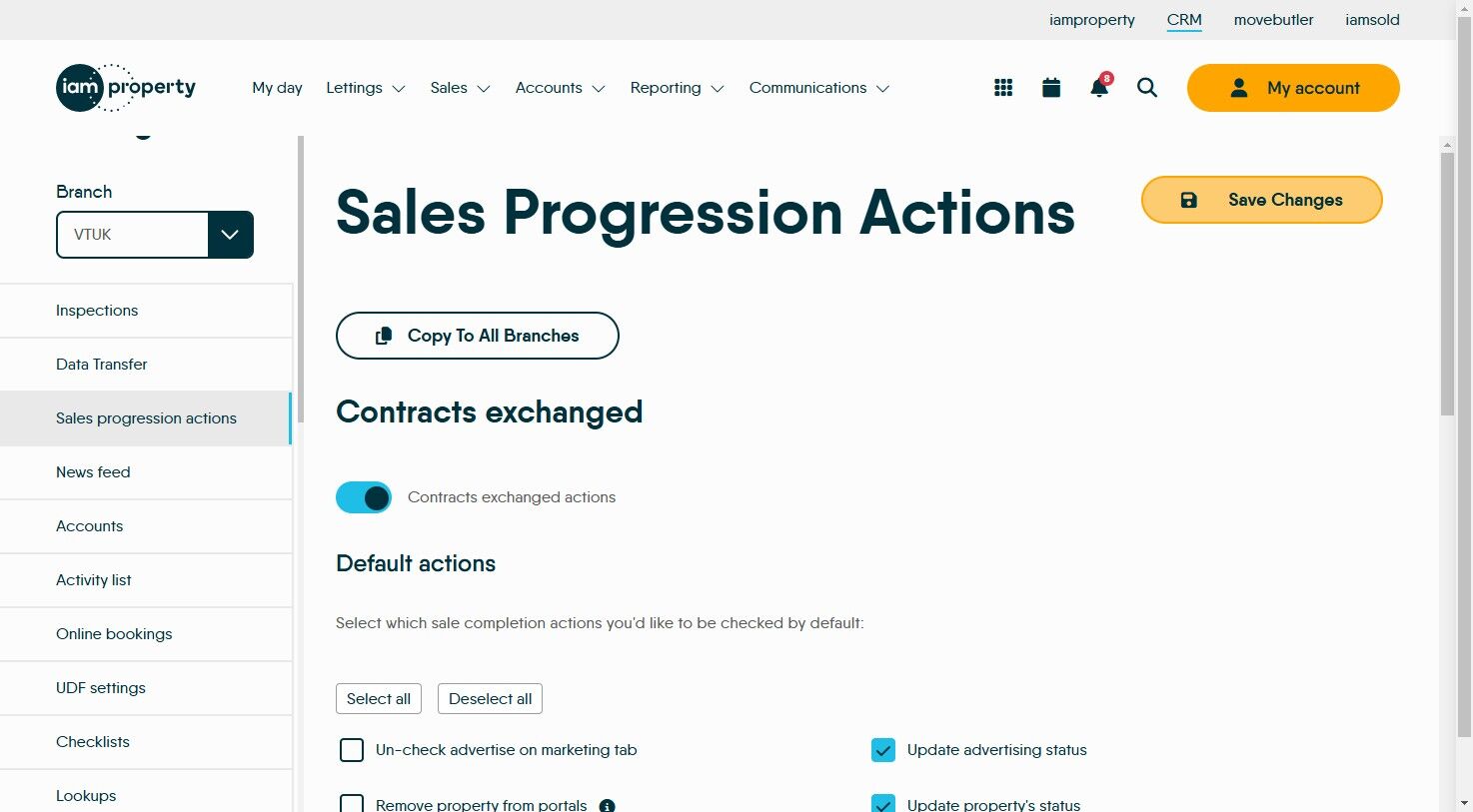Select News feed in the sidebar
Screen dimensions: 1473x812
click(93, 472)
